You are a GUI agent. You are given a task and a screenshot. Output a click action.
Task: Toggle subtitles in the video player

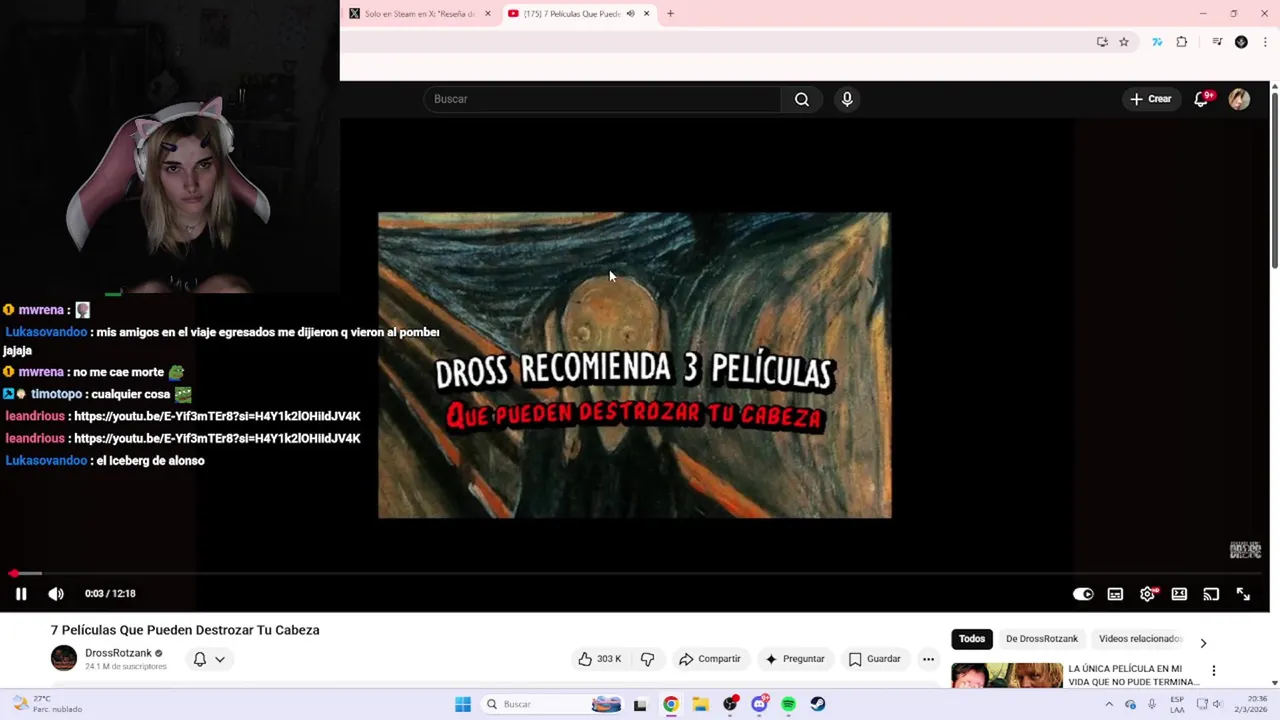pos(1115,594)
